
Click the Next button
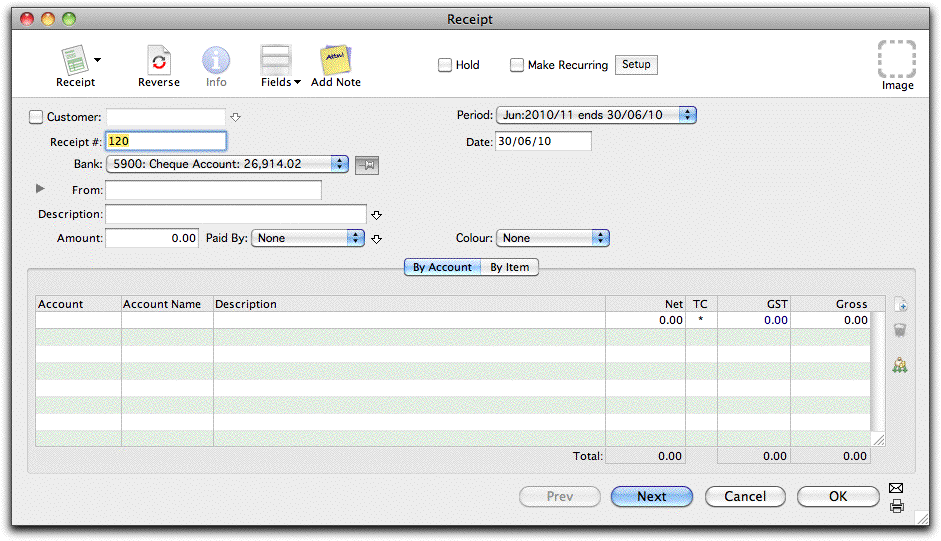(652, 497)
